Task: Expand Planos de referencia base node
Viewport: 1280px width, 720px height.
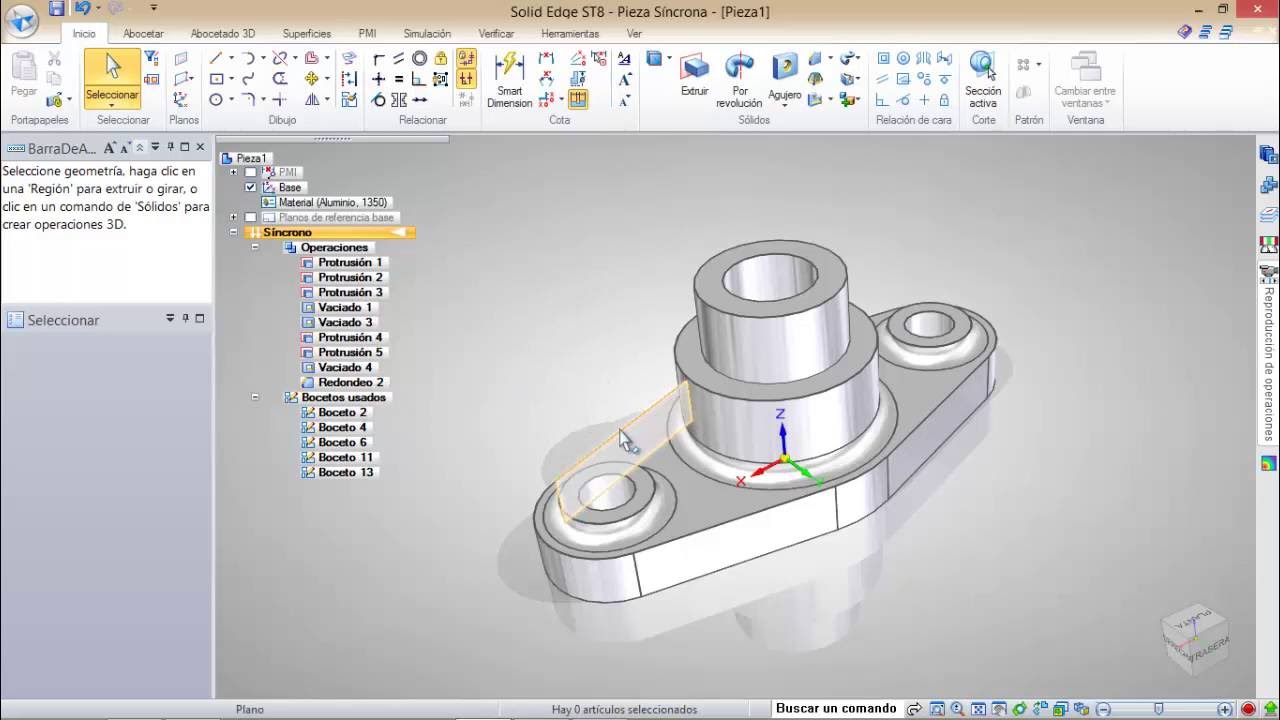Action: pos(234,217)
